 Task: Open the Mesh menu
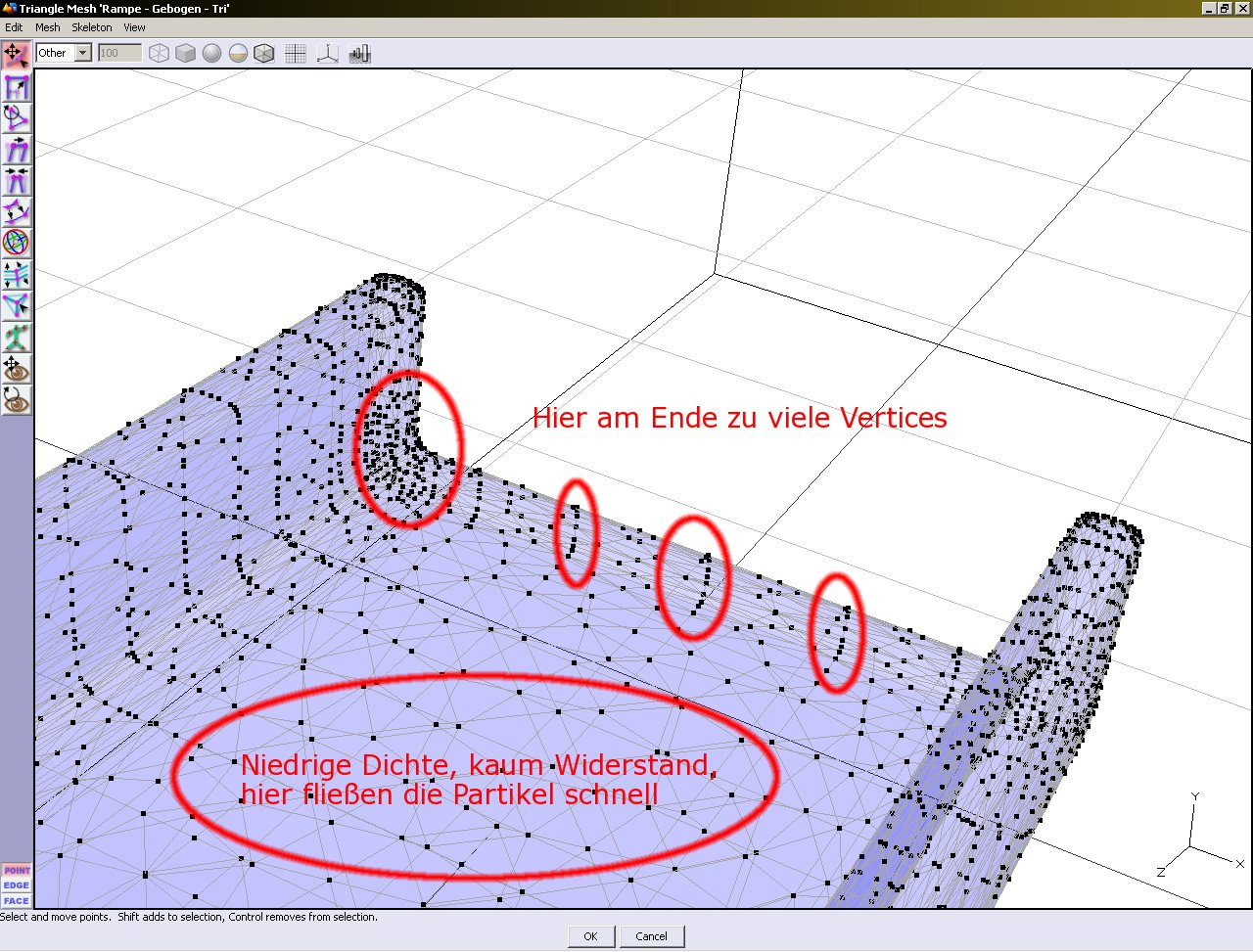click(x=48, y=27)
